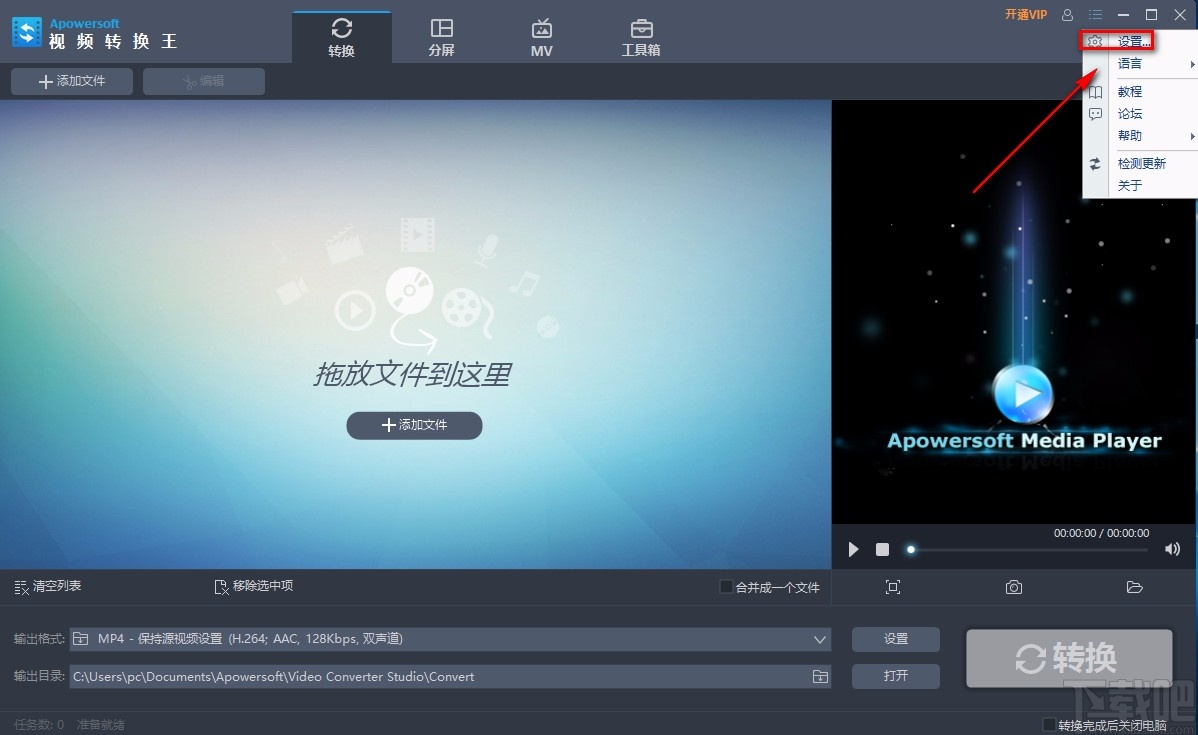This screenshot has width=1198, height=735.
Task: Click the gear icon beside 设置
Action: coord(1095,40)
